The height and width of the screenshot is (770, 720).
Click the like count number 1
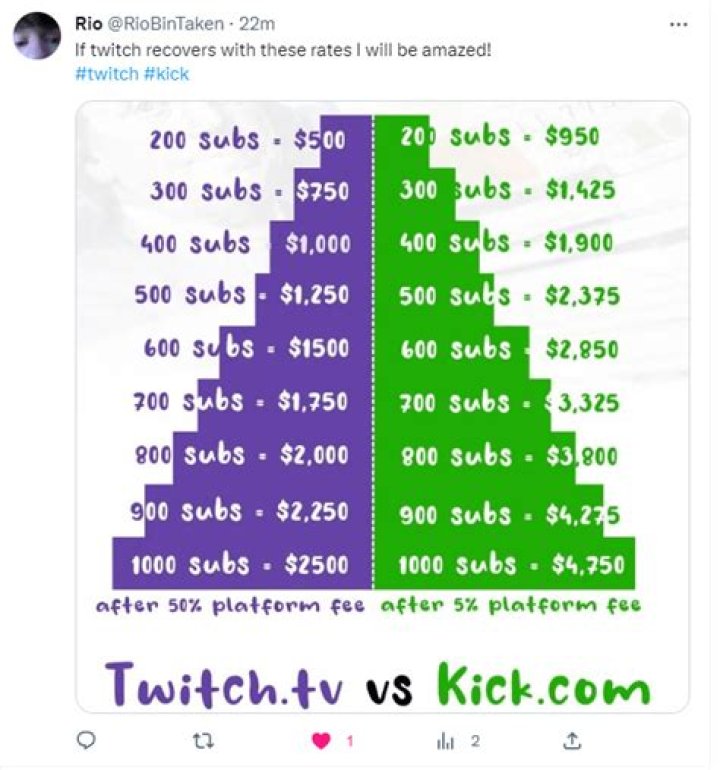(x=350, y=741)
